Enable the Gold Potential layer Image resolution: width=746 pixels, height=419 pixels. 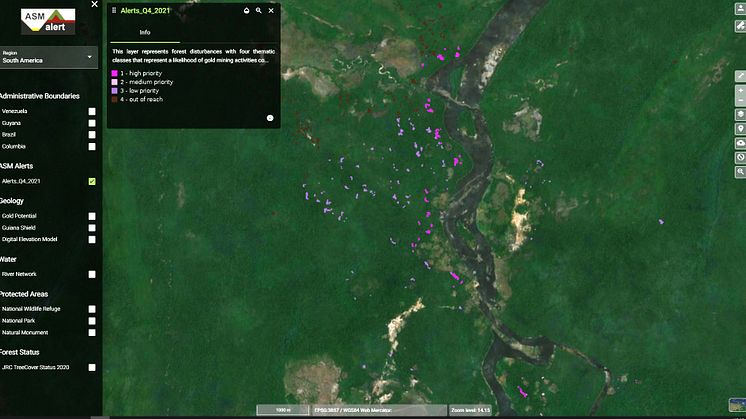[92, 216]
